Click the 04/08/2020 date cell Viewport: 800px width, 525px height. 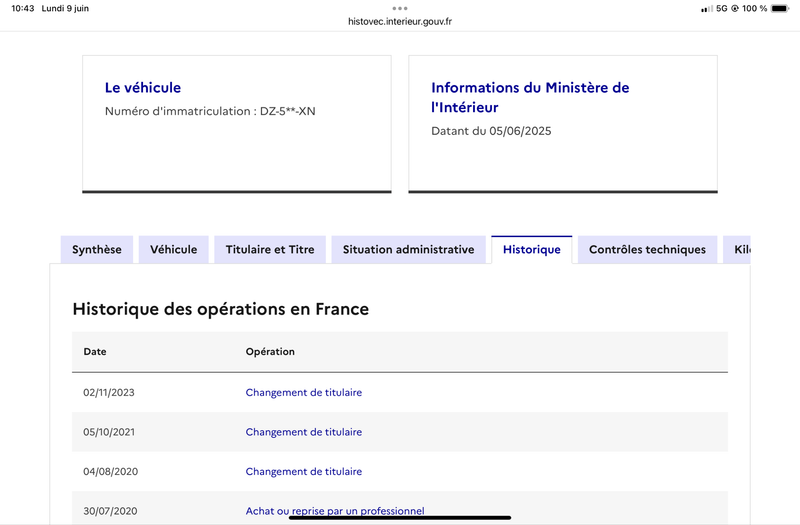110,471
